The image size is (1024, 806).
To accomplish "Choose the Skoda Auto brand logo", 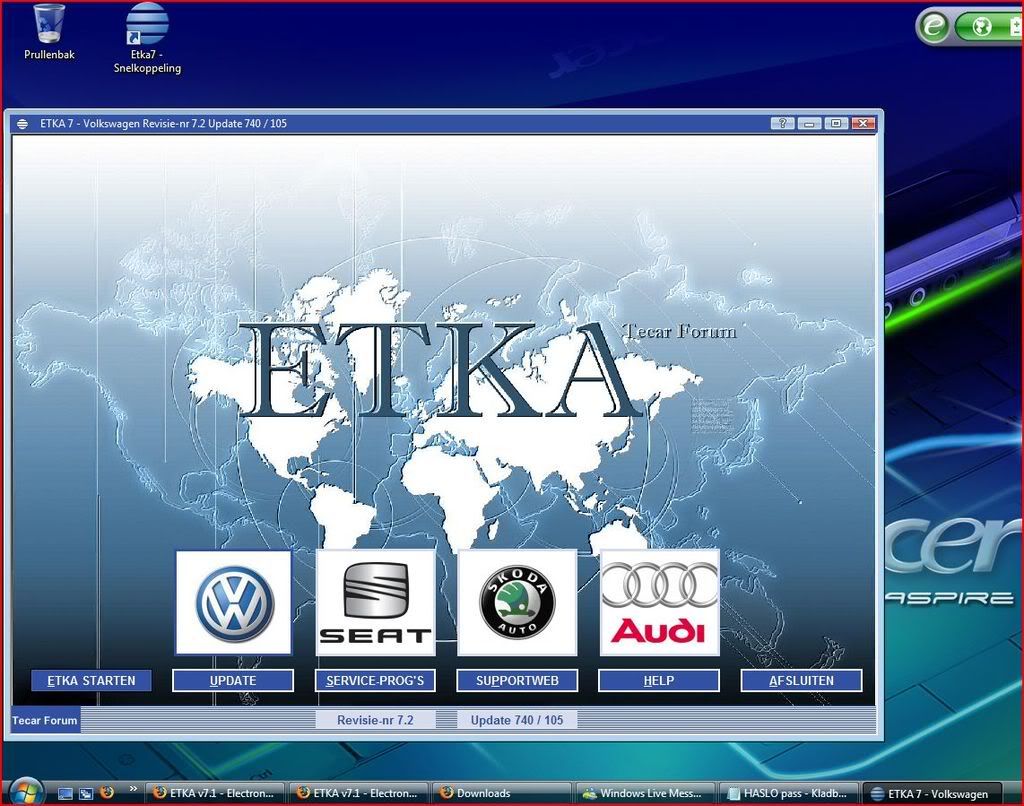I will click(x=517, y=602).
